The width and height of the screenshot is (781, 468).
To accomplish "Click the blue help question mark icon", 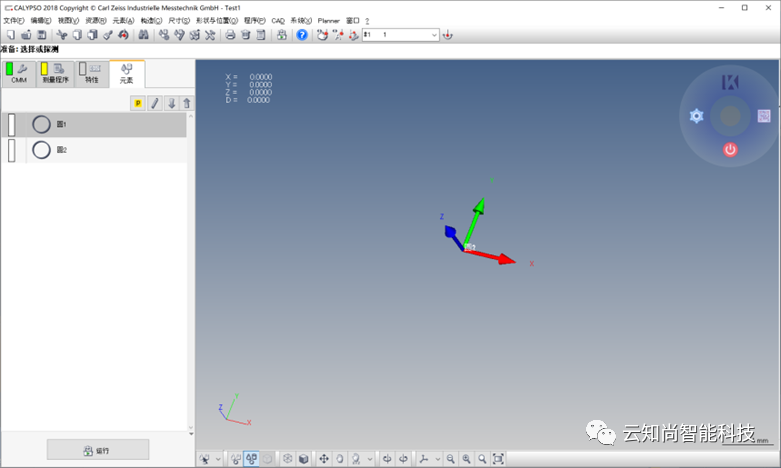I will [x=302, y=35].
